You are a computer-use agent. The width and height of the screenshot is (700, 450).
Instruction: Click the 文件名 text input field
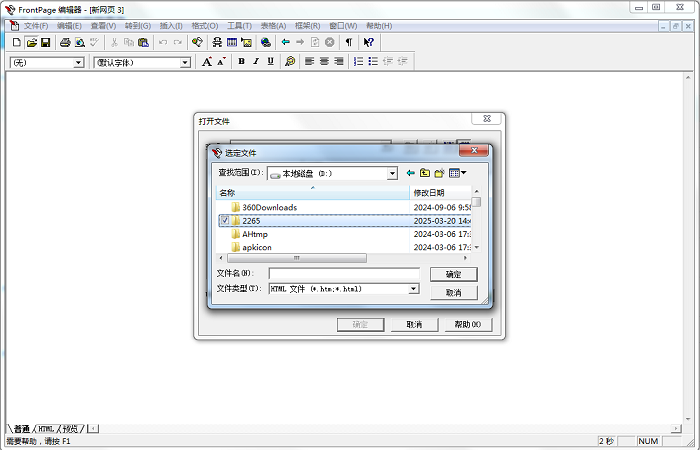(343, 273)
